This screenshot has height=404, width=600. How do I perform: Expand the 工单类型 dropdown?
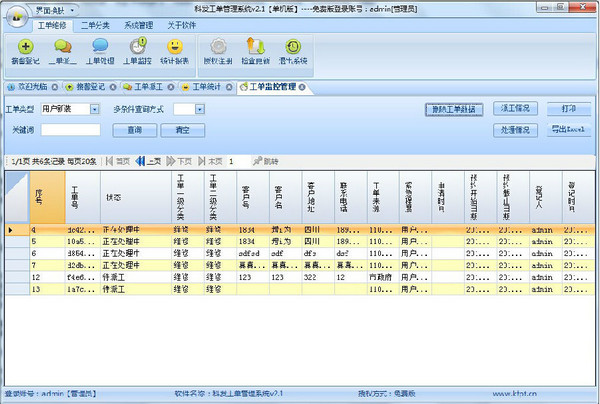click(x=94, y=108)
